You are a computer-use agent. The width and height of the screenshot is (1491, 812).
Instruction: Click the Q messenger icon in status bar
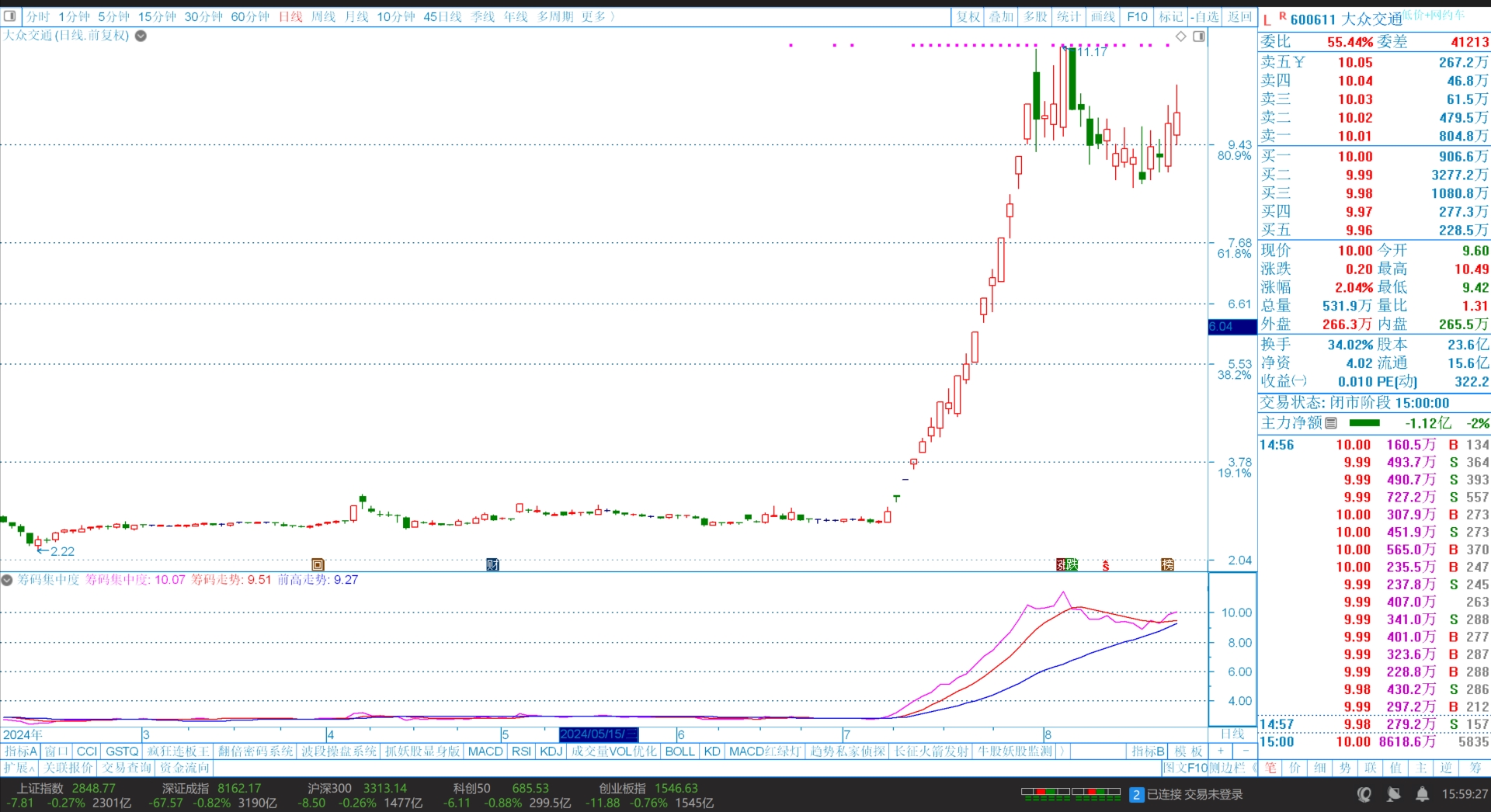pos(1364,795)
